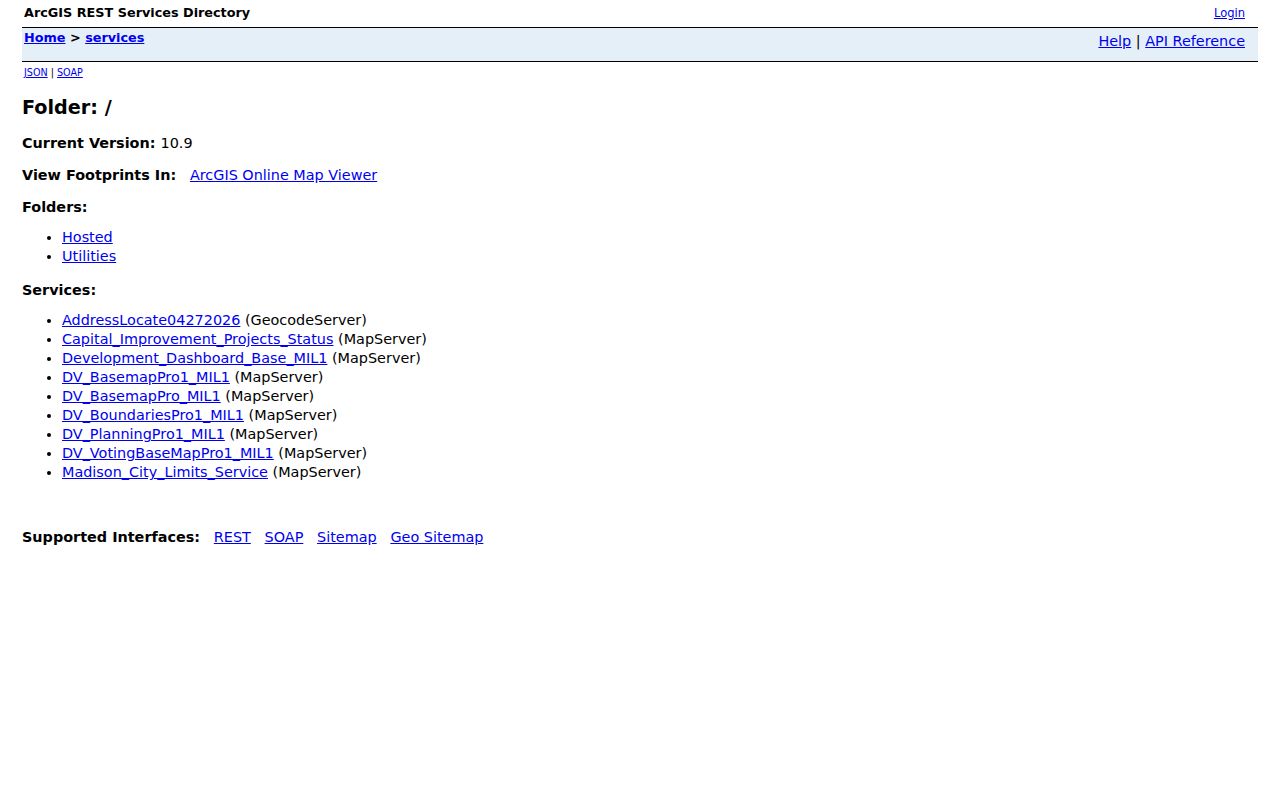Open the API Reference link
The height and width of the screenshot is (800, 1280).
pyautogui.click(x=1195, y=41)
